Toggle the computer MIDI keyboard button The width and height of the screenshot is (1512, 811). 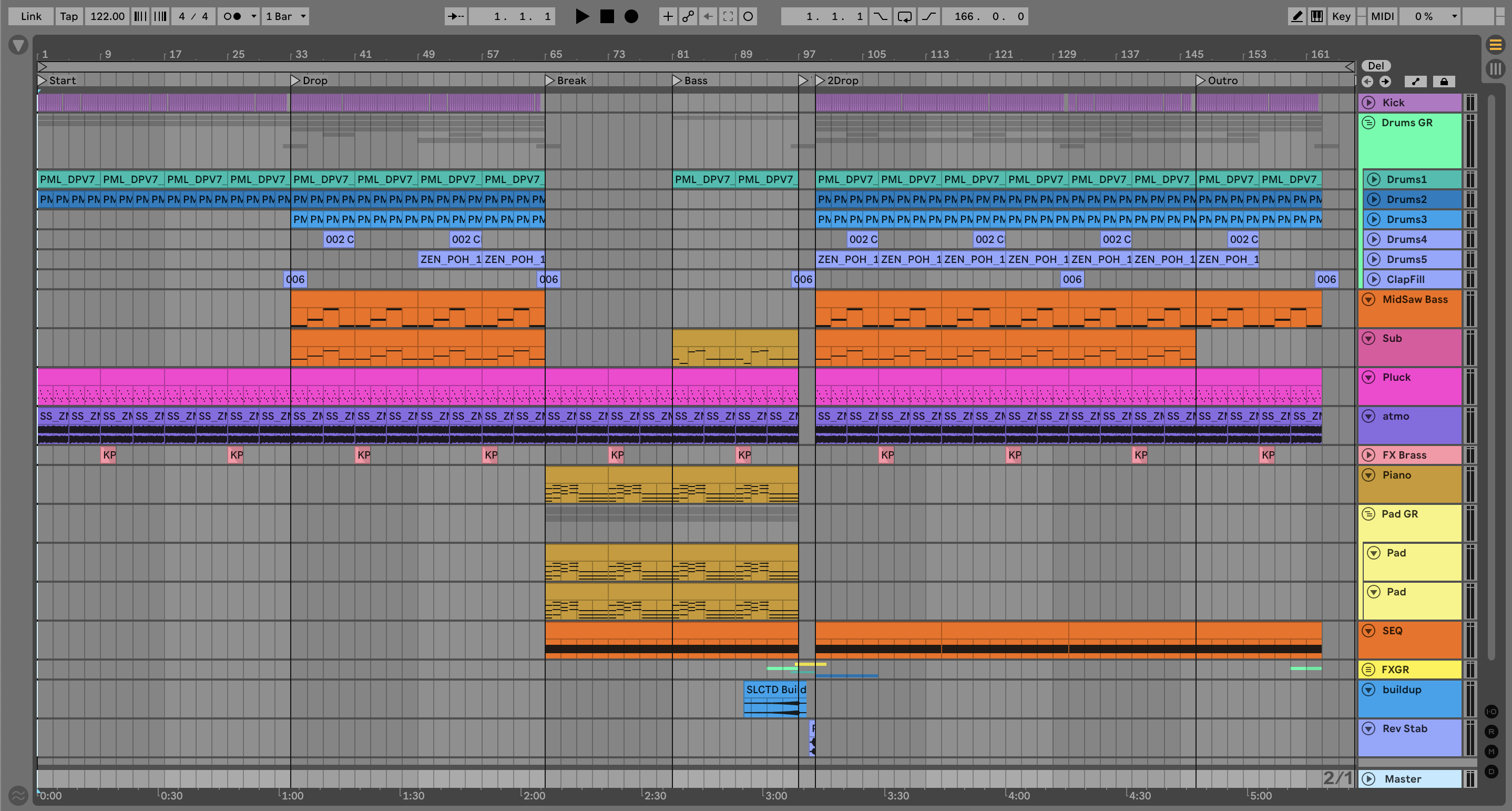tap(1316, 16)
